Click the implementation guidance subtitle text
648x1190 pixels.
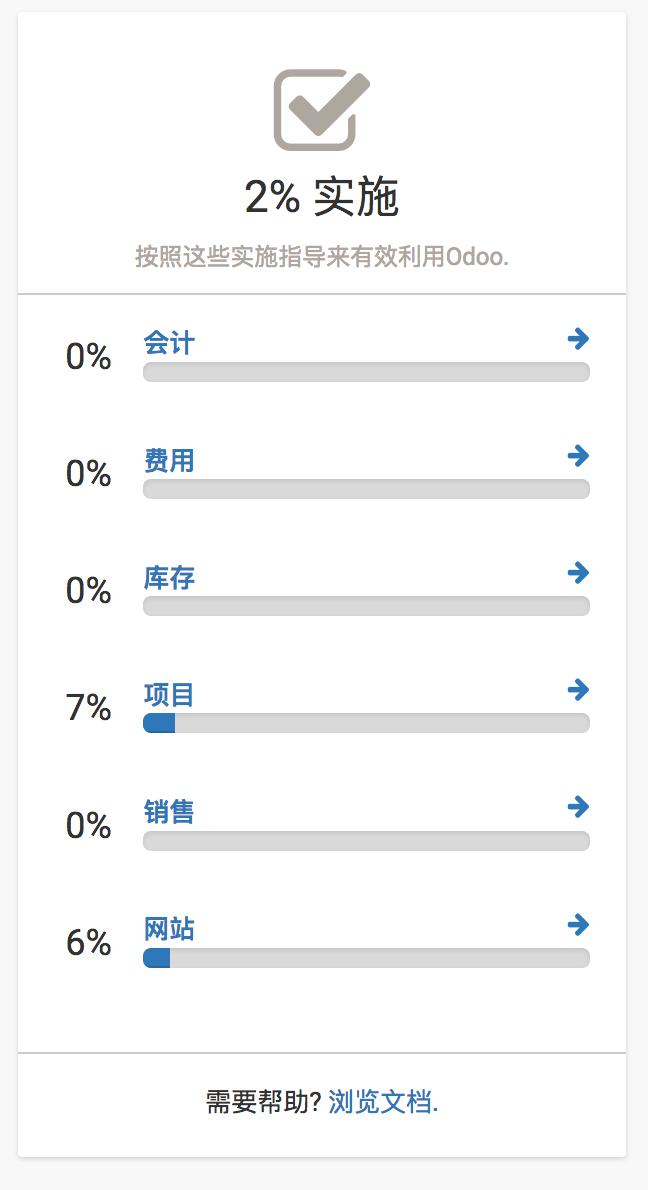point(322,256)
